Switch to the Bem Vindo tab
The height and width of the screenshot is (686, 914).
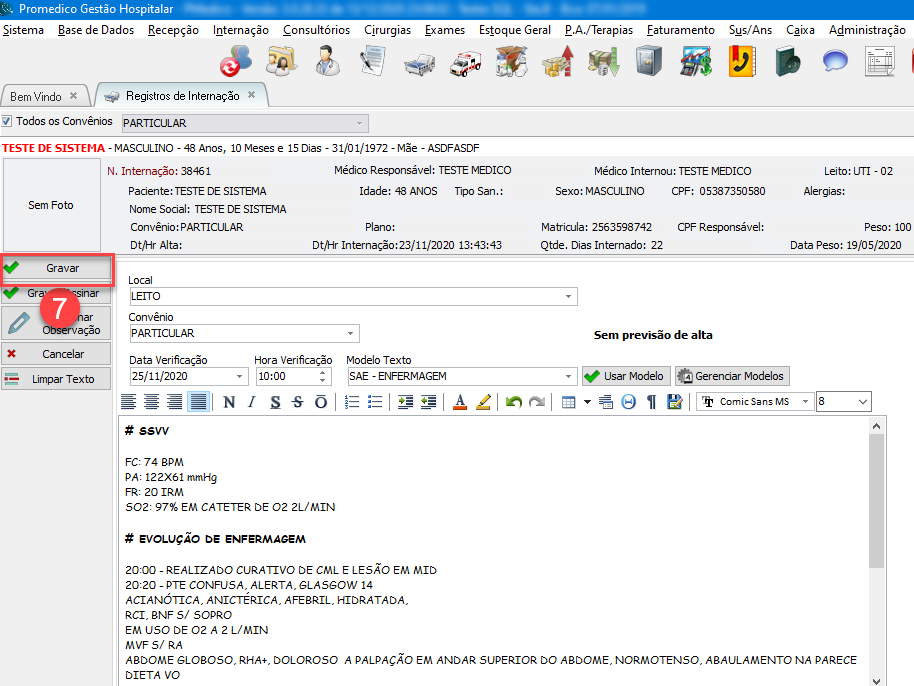click(36, 97)
